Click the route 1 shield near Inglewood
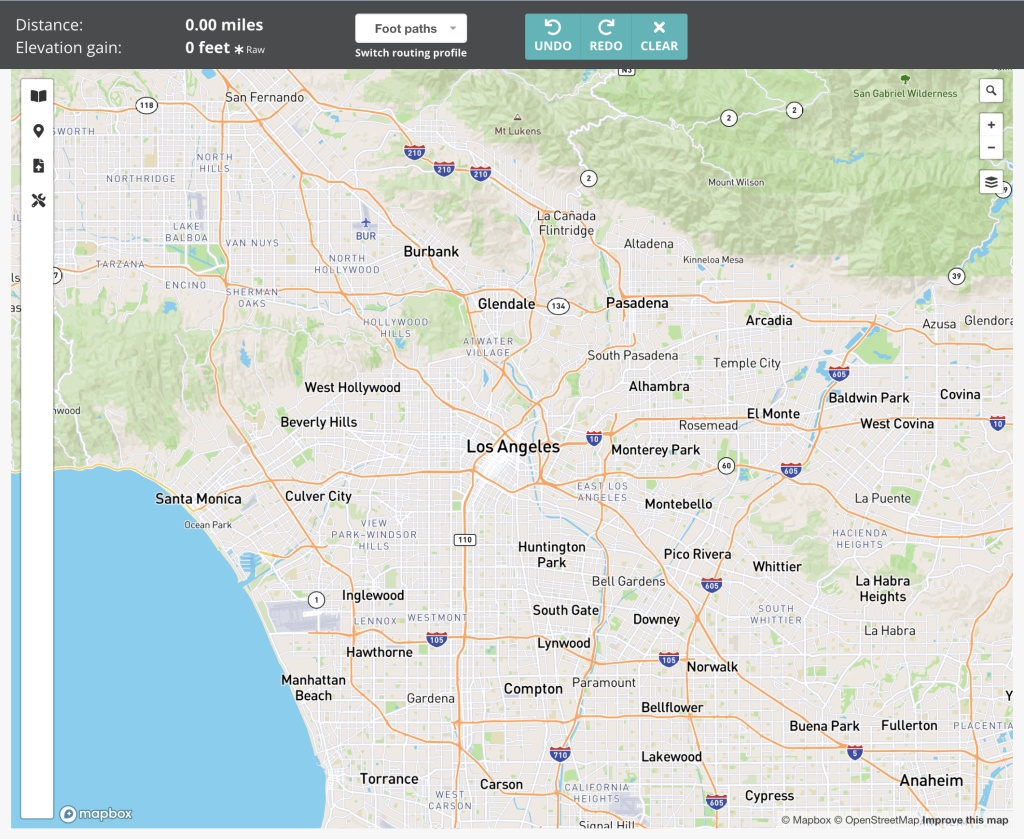The image size is (1024, 839). pyautogui.click(x=316, y=599)
